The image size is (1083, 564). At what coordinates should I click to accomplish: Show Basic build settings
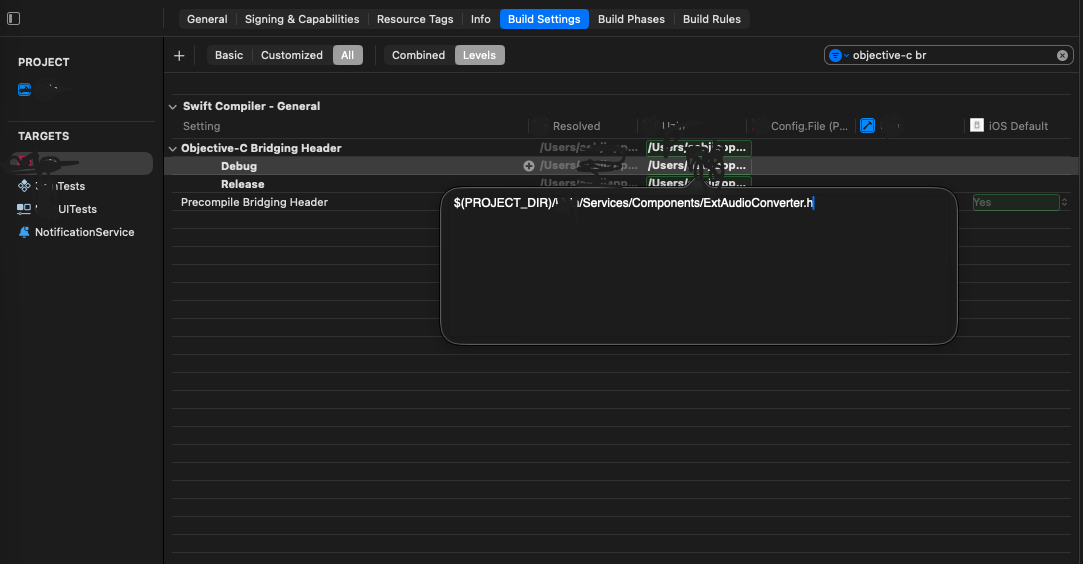tap(229, 55)
